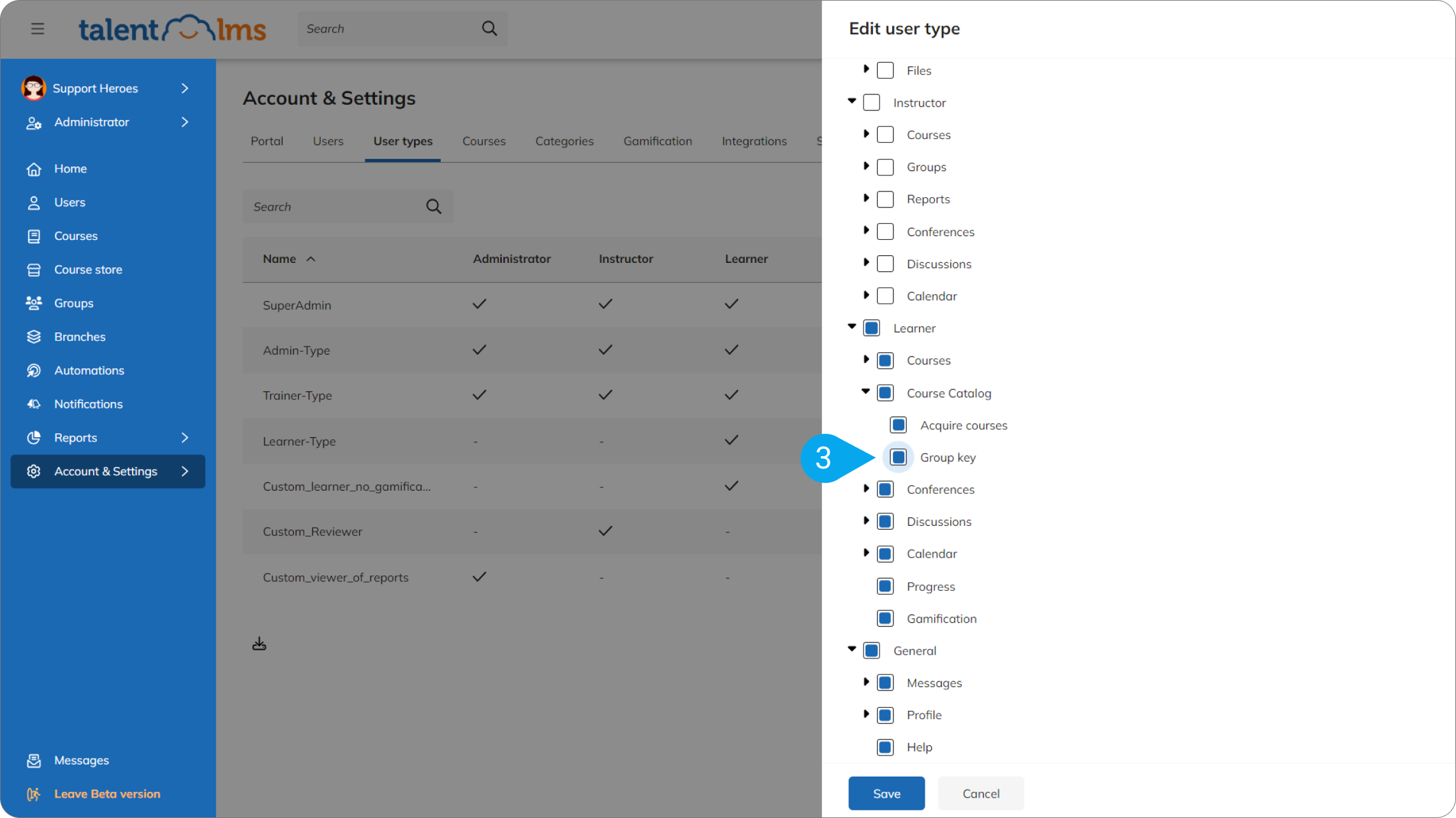
Task: Click the Course store icon
Action: [34, 270]
